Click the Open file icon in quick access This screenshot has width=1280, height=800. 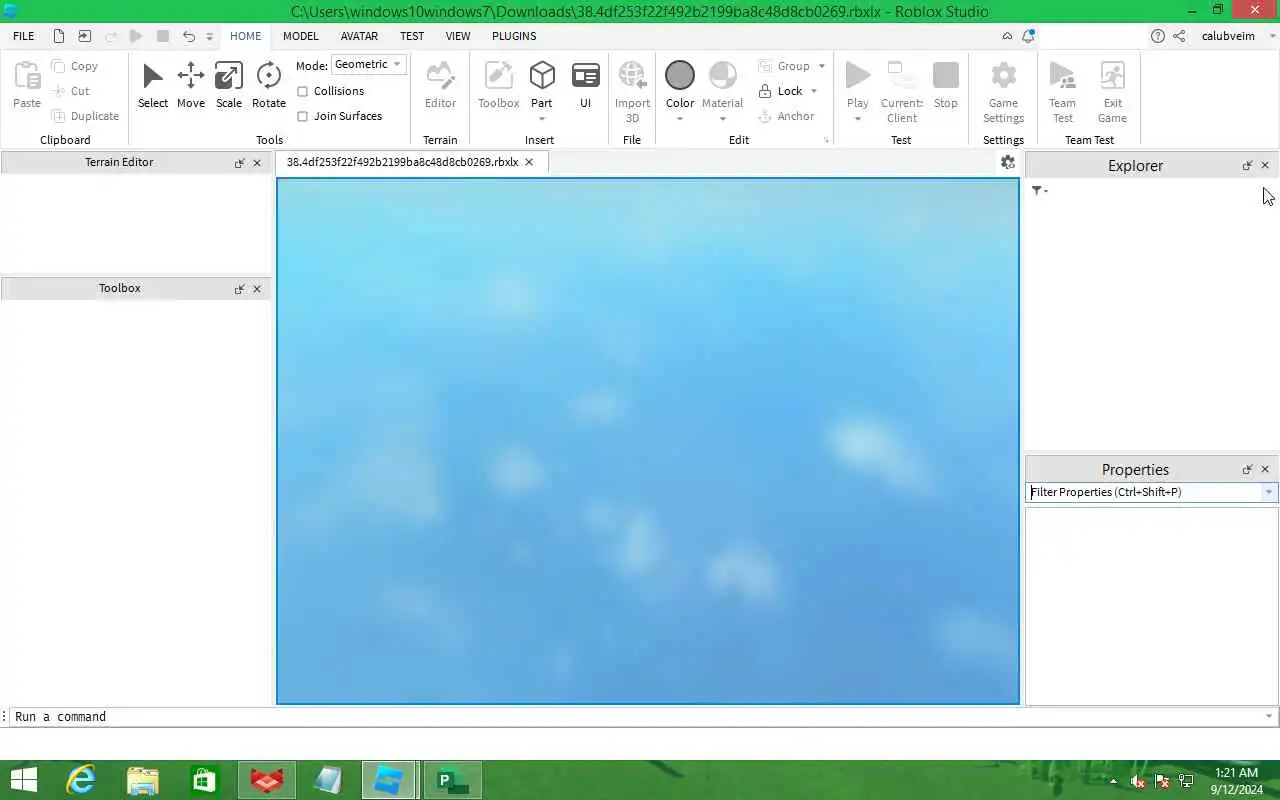(x=84, y=36)
